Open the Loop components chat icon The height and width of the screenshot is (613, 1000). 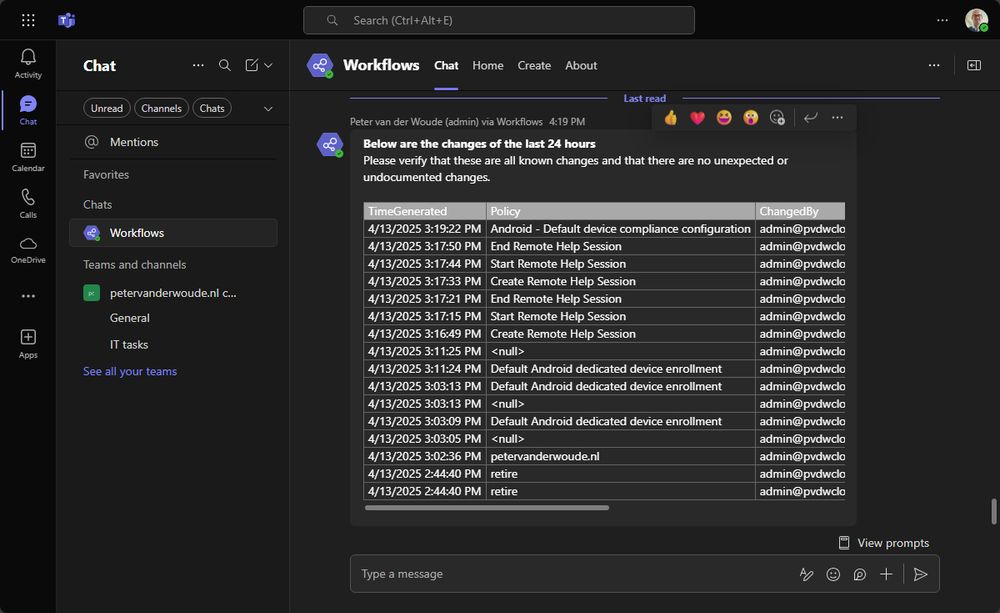860,574
